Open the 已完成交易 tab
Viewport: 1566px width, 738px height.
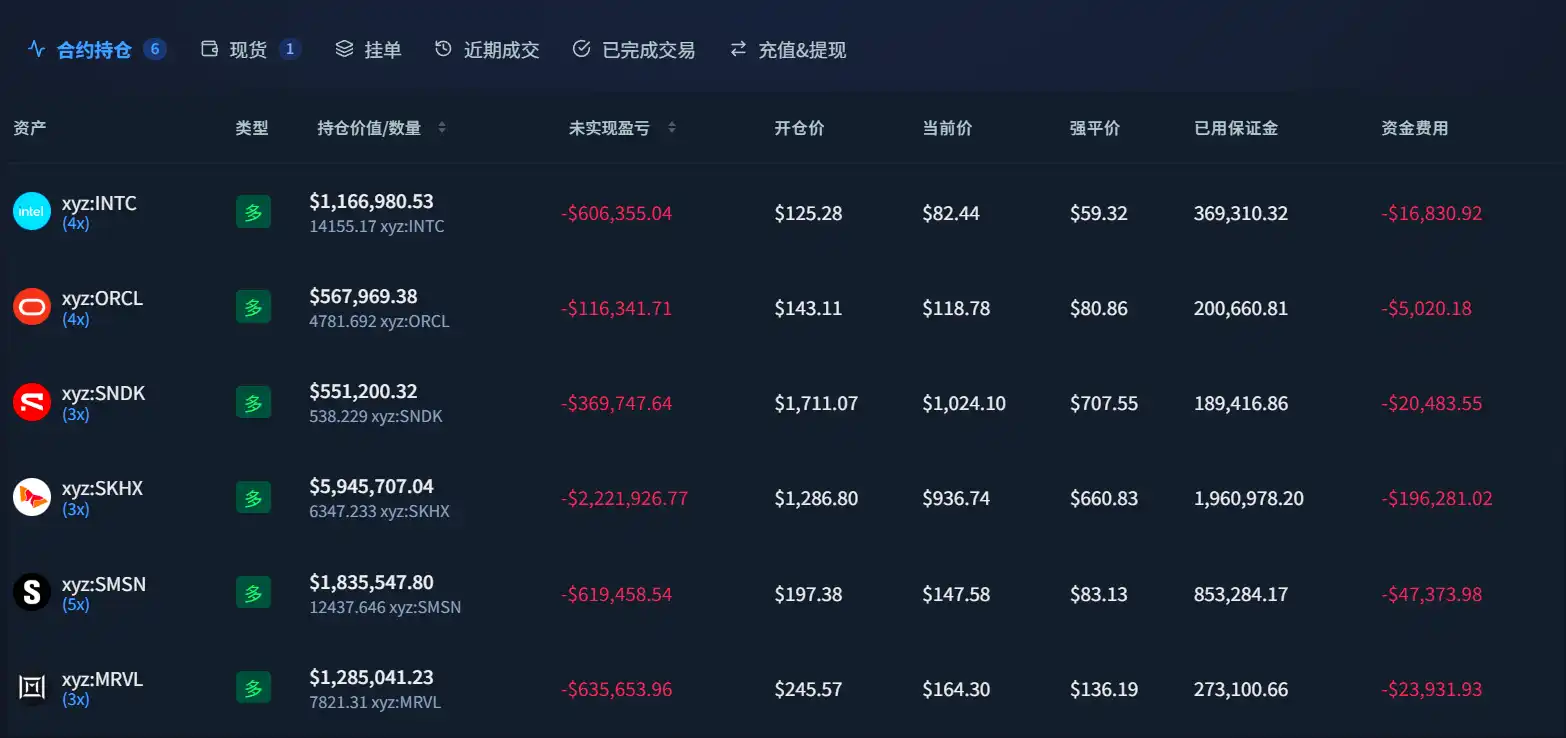pos(634,49)
